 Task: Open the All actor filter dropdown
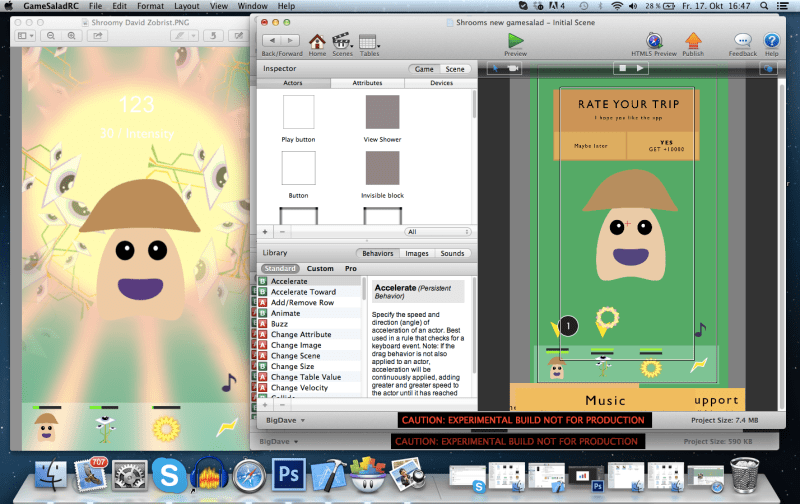point(438,232)
